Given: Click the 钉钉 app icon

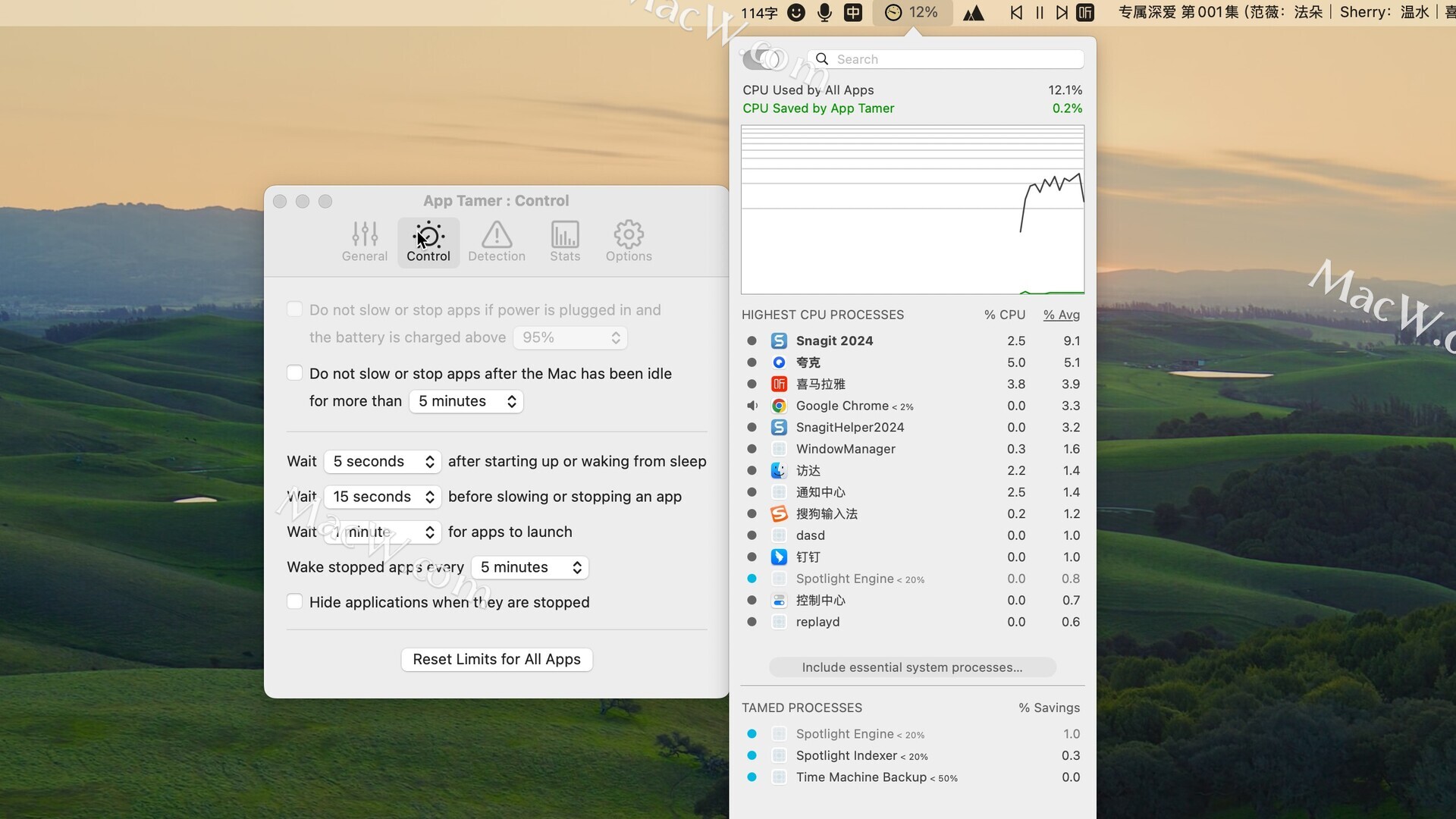Looking at the screenshot, I should click(x=779, y=557).
